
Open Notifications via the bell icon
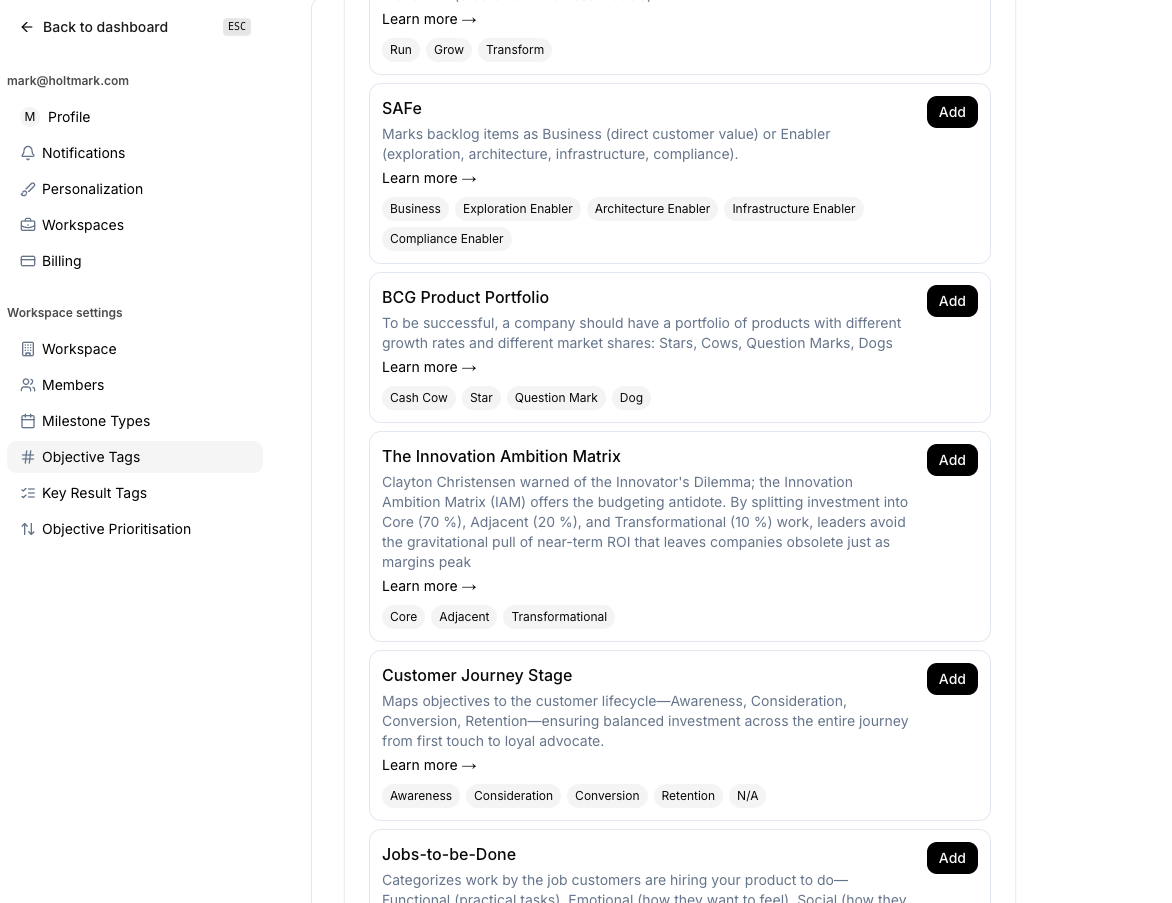point(28,153)
